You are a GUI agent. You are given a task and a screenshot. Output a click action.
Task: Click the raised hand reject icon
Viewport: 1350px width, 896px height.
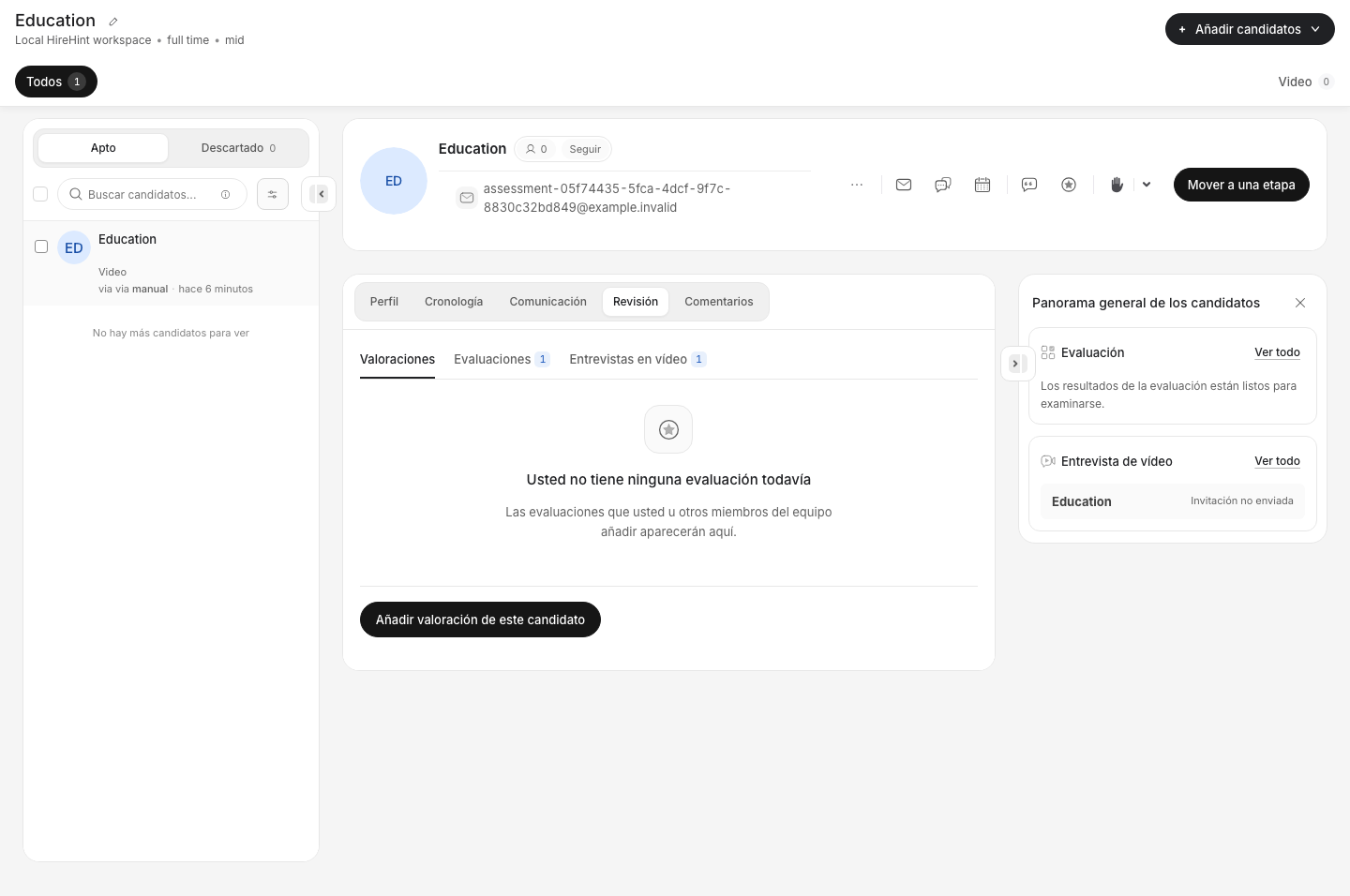[1117, 185]
